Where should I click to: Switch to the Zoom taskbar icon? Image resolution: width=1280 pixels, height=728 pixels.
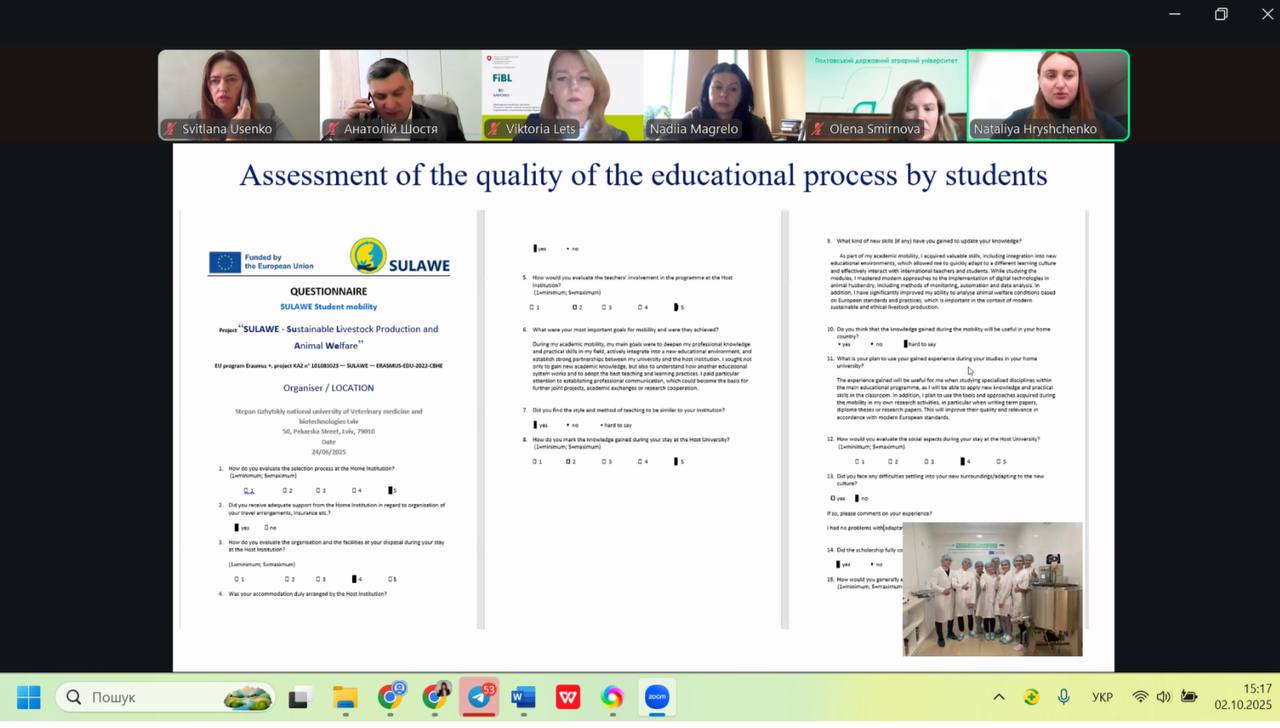tap(657, 697)
